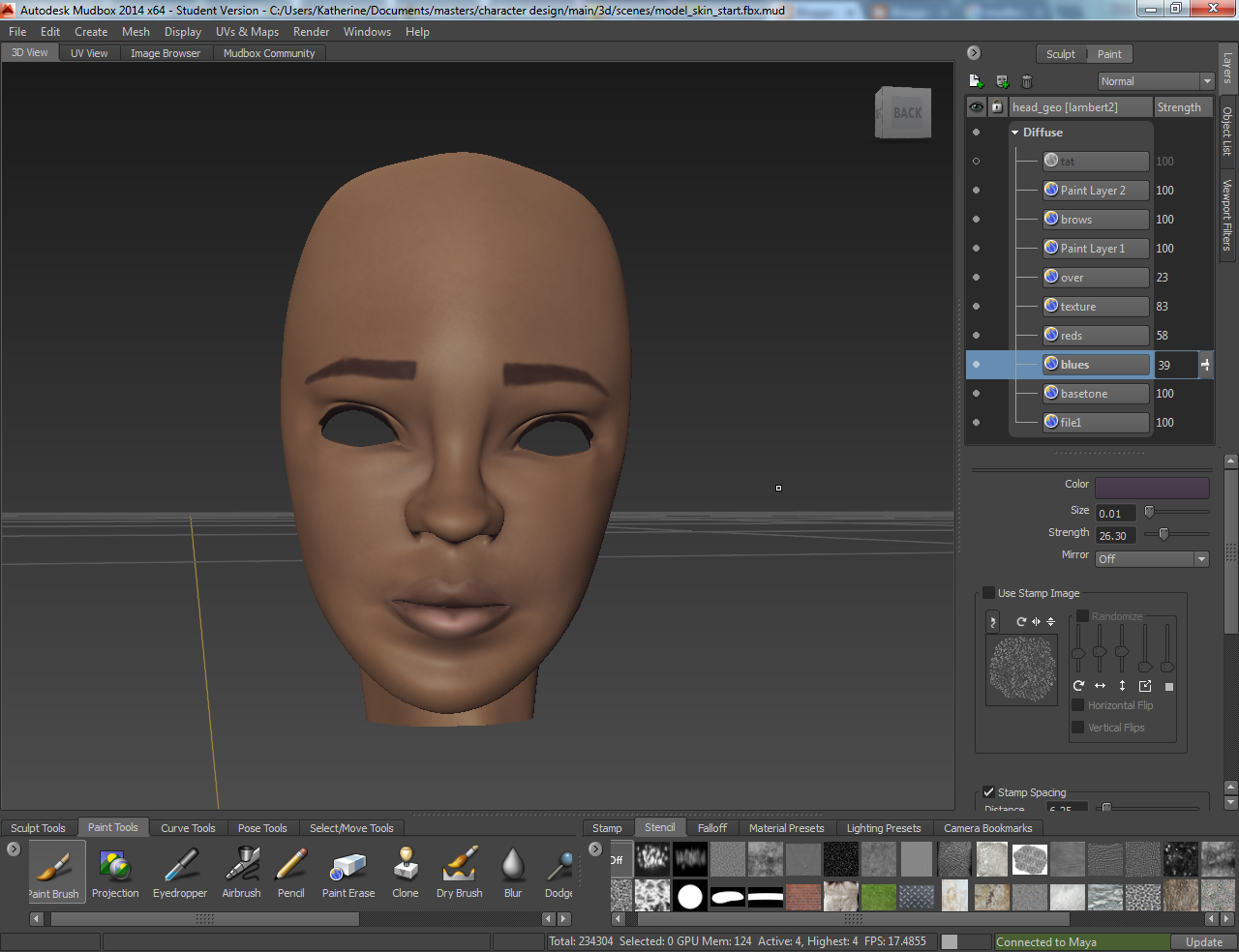Select the Clone tool
1239x952 pixels.
click(x=406, y=871)
